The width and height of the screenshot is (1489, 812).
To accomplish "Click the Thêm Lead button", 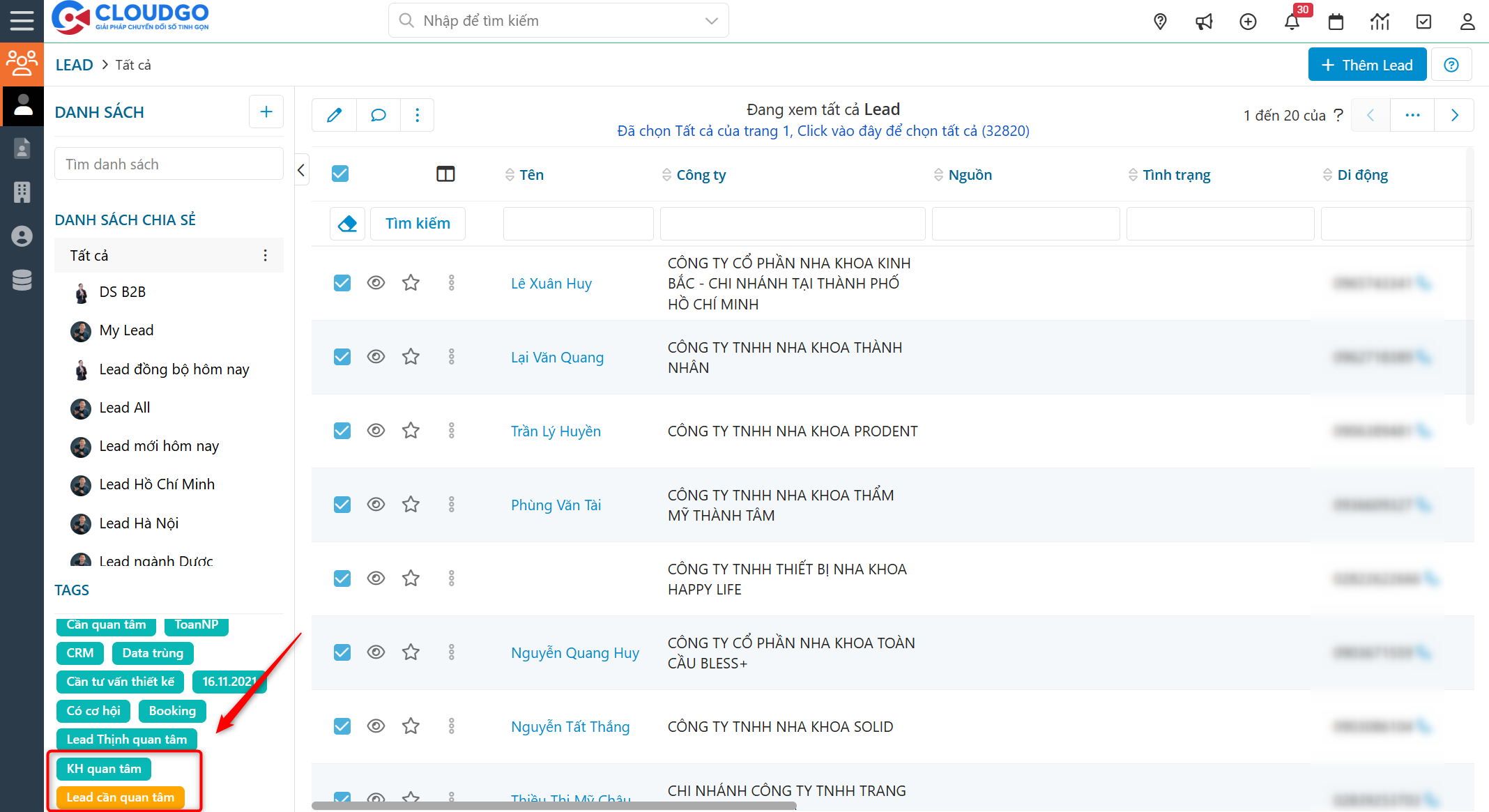I will click(x=1366, y=65).
